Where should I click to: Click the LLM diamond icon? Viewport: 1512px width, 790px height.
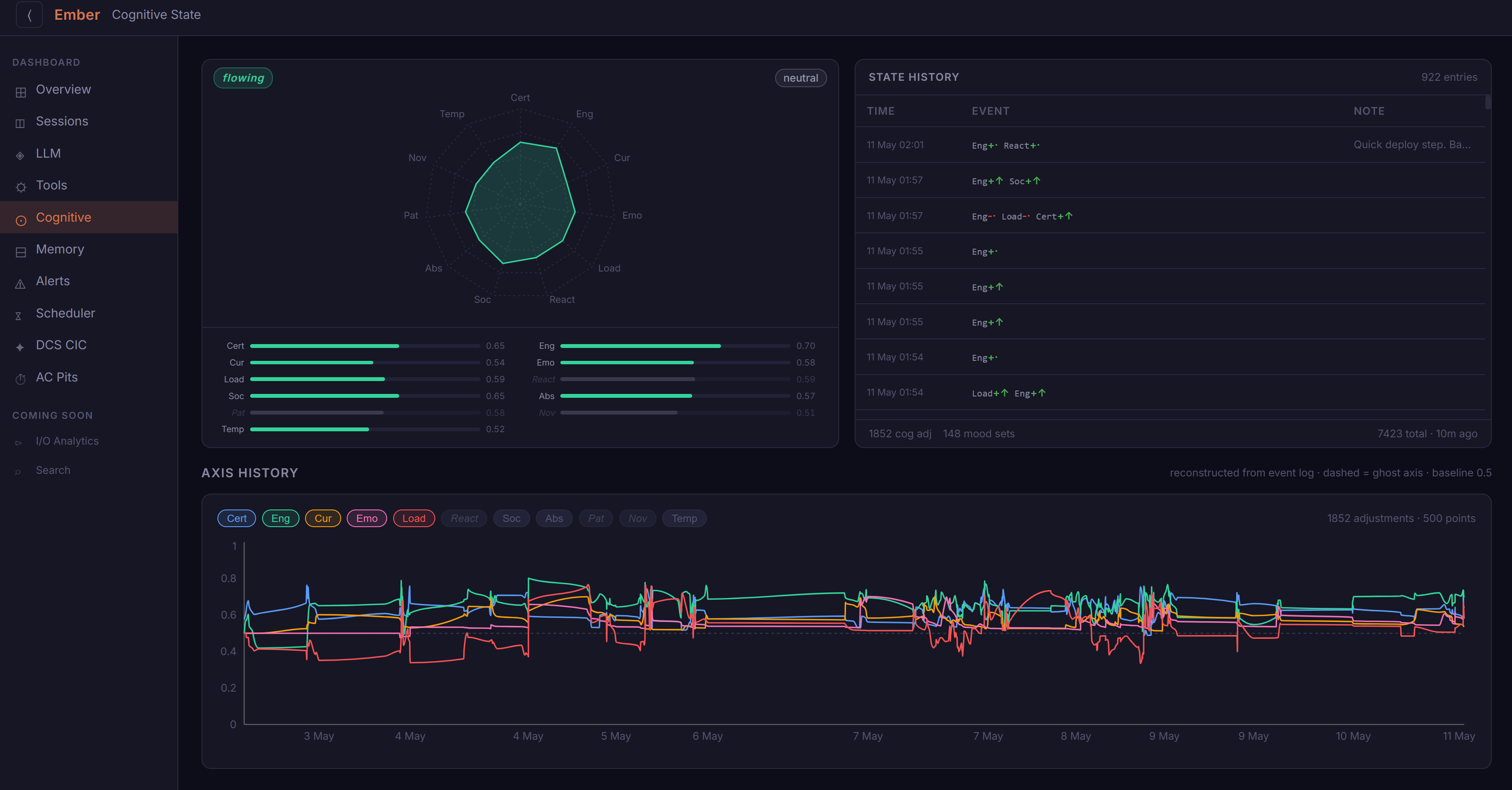tap(21, 156)
